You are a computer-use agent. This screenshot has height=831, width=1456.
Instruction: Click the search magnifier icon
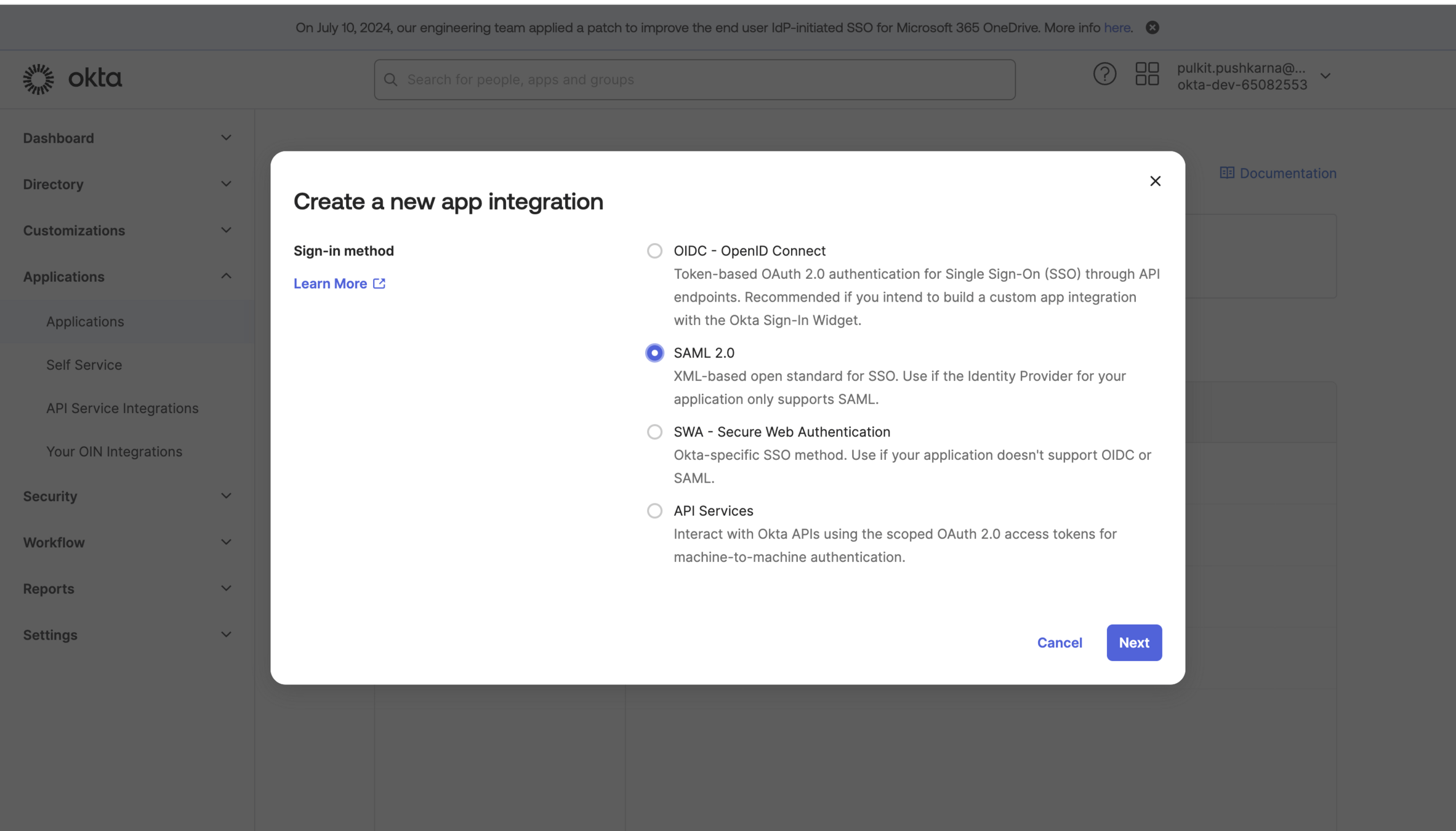(x=391, y=79)
